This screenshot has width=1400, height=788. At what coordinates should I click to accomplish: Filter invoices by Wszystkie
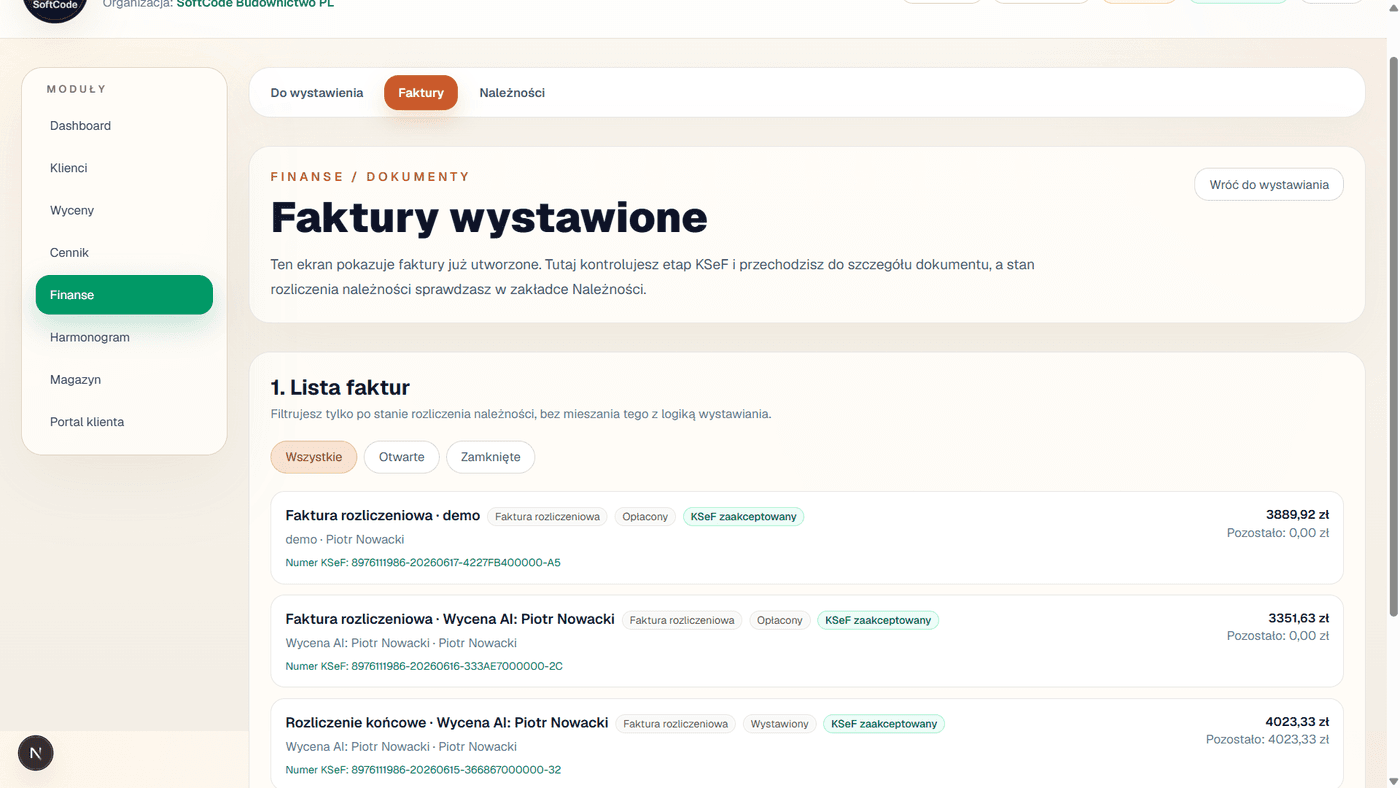click(314, 457)
